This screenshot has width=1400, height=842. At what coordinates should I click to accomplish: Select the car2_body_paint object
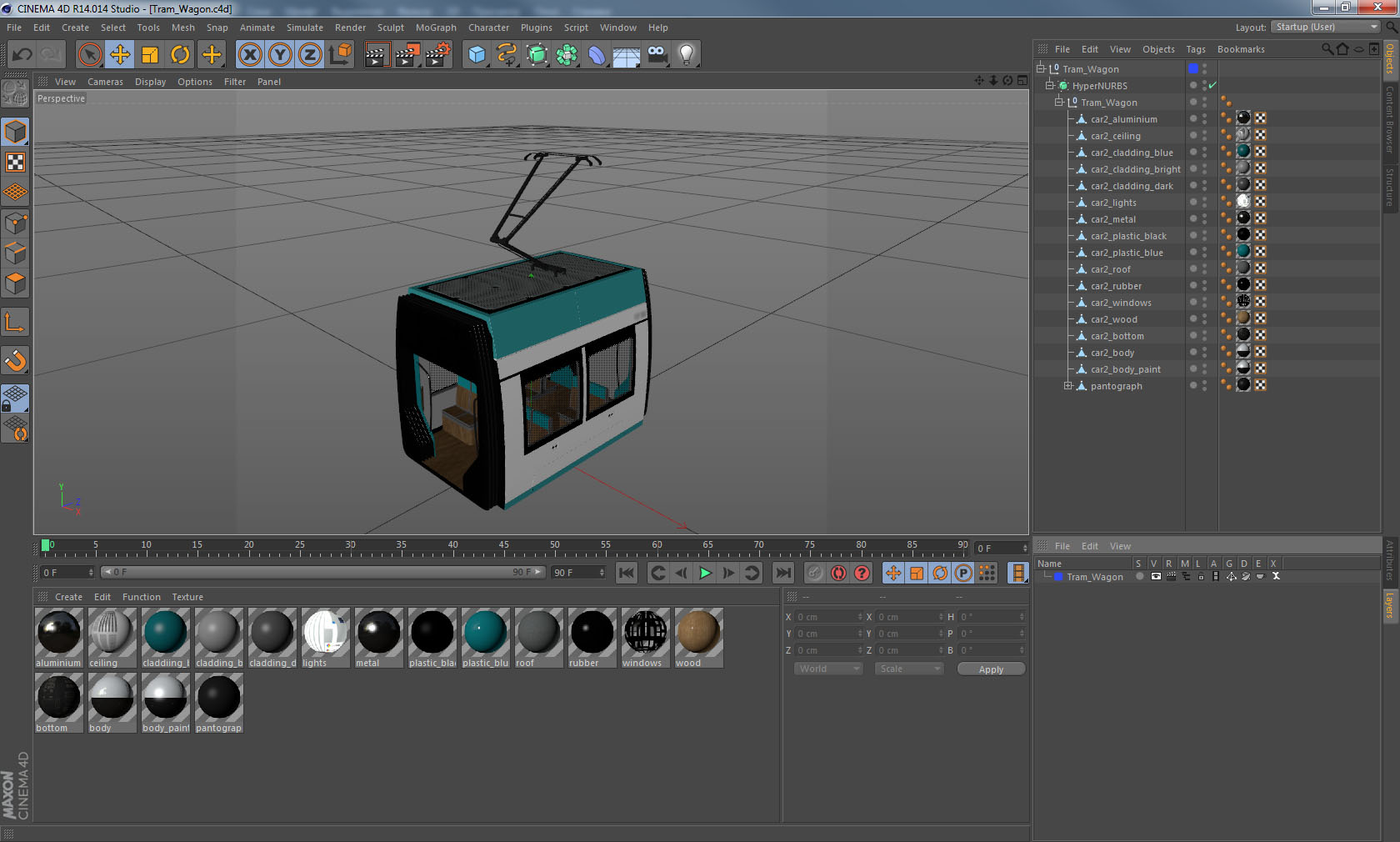(1126, 369)
